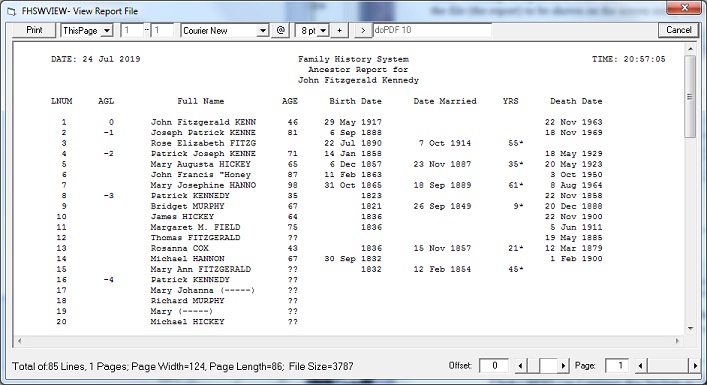Click 'Mary Ann FITZGERALD' entry
The image size is (707, 385).
[201, 269]
